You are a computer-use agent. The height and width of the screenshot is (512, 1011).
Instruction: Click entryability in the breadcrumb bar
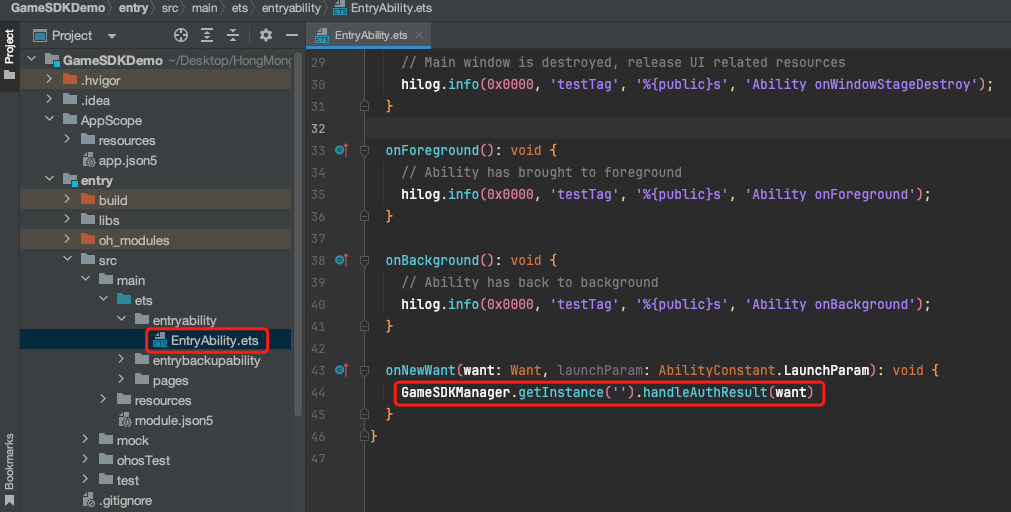(x=291, y=8)
